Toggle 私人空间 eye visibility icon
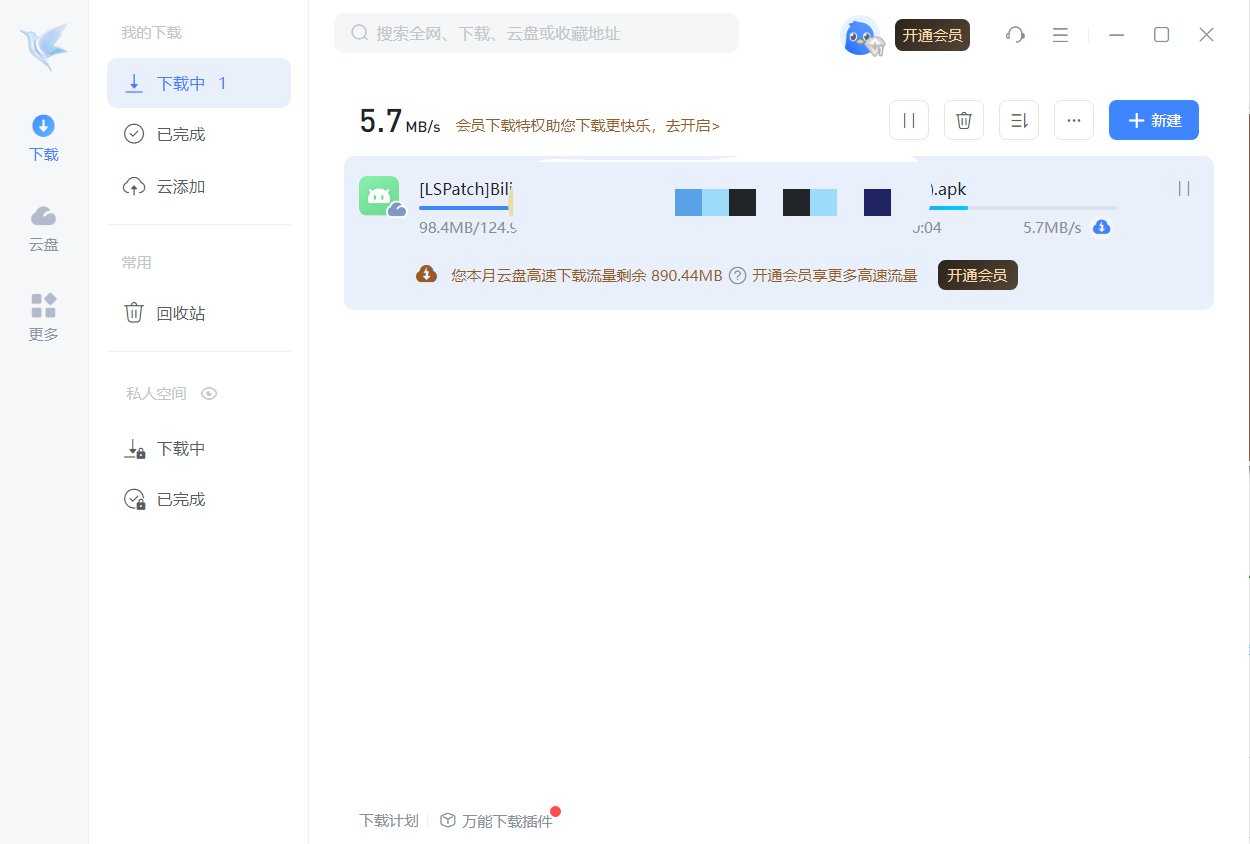 click(x=209, y=393)
